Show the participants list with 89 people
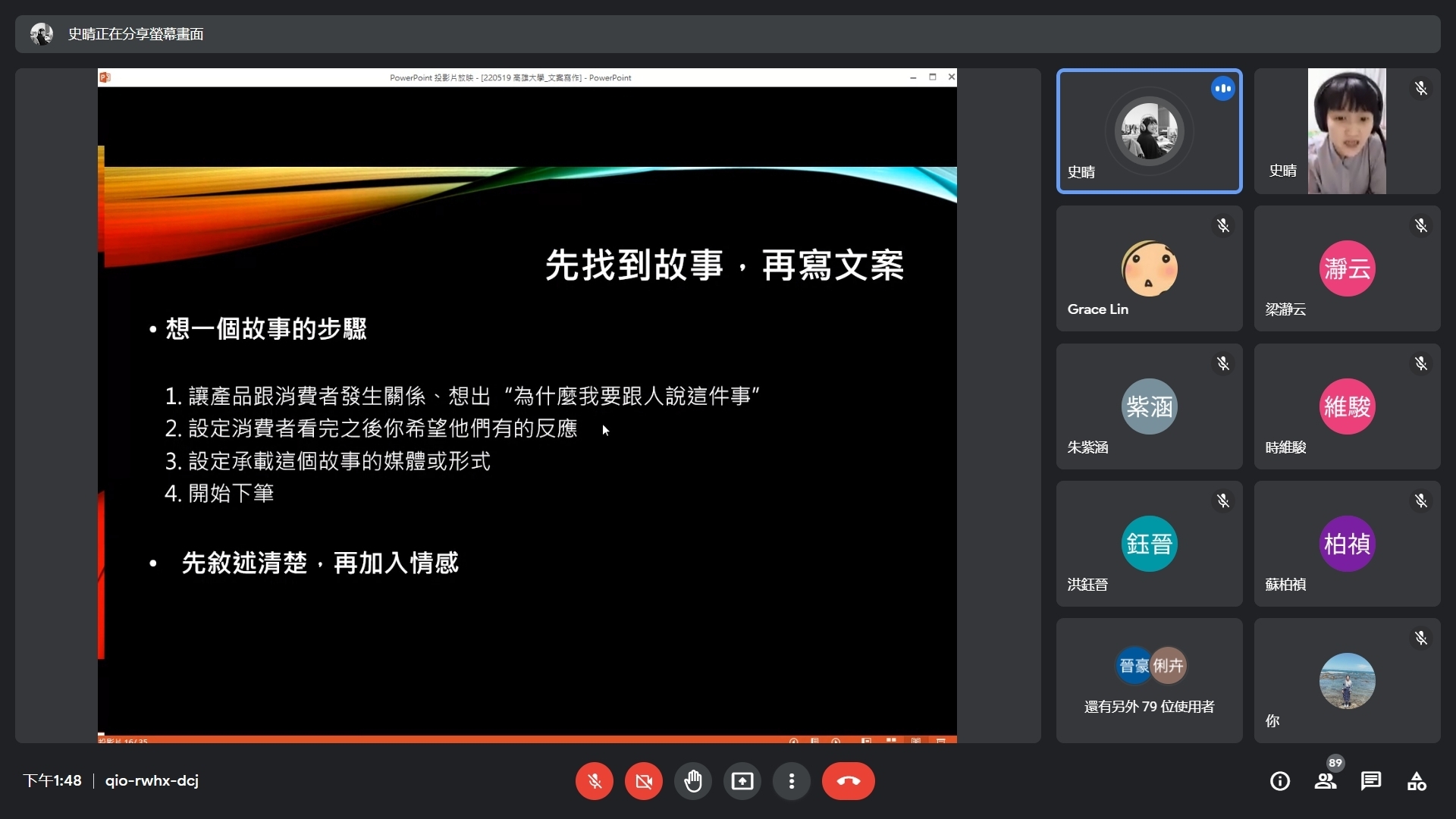Screen dimensions: 1456x819 [1326, 780]
